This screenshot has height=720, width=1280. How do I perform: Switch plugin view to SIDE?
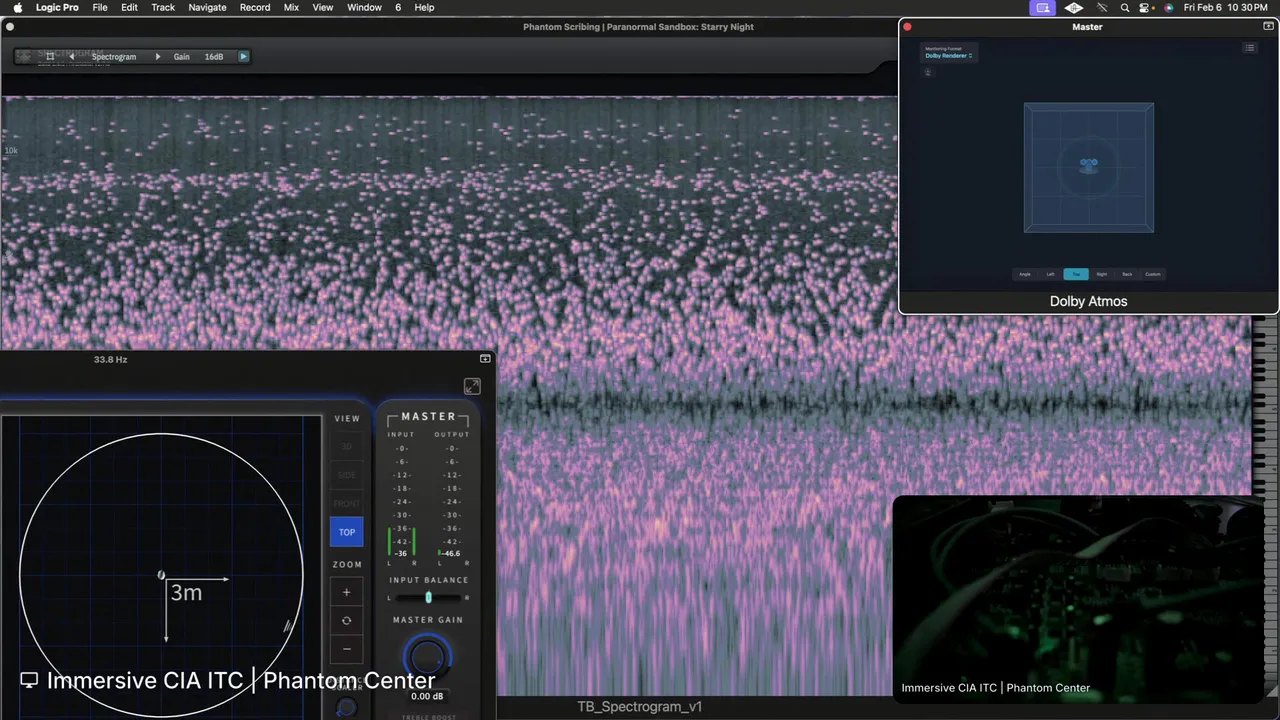(347, 475)
